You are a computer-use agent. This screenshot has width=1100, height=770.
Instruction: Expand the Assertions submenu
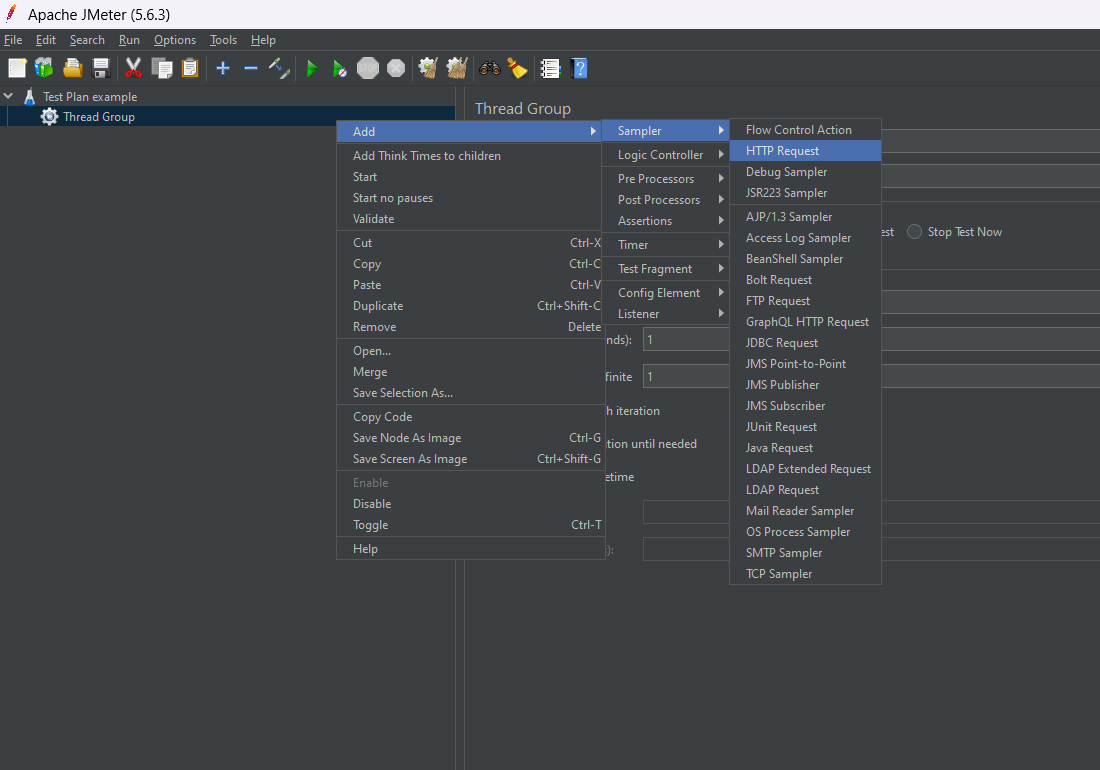click(x=664, y=220)
